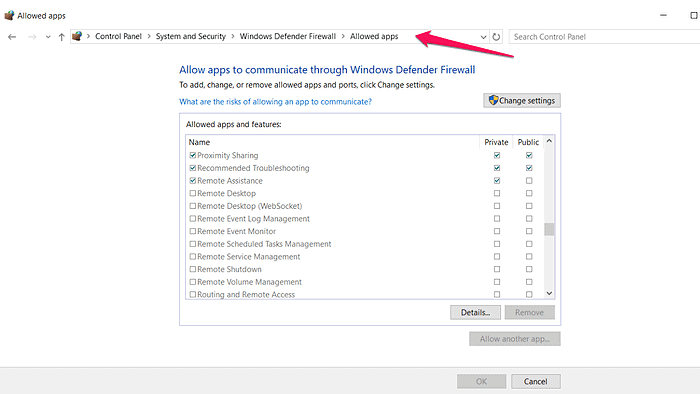Uncheck Recommended Troubleshooting name checkbox
This screenshot has width=700, height=394.
tap(193, 168)
